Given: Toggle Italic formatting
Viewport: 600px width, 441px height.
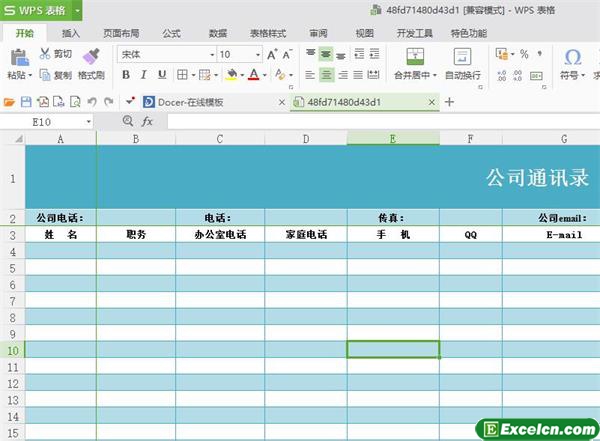Looking at the screenshot, I should coord(143,75).
